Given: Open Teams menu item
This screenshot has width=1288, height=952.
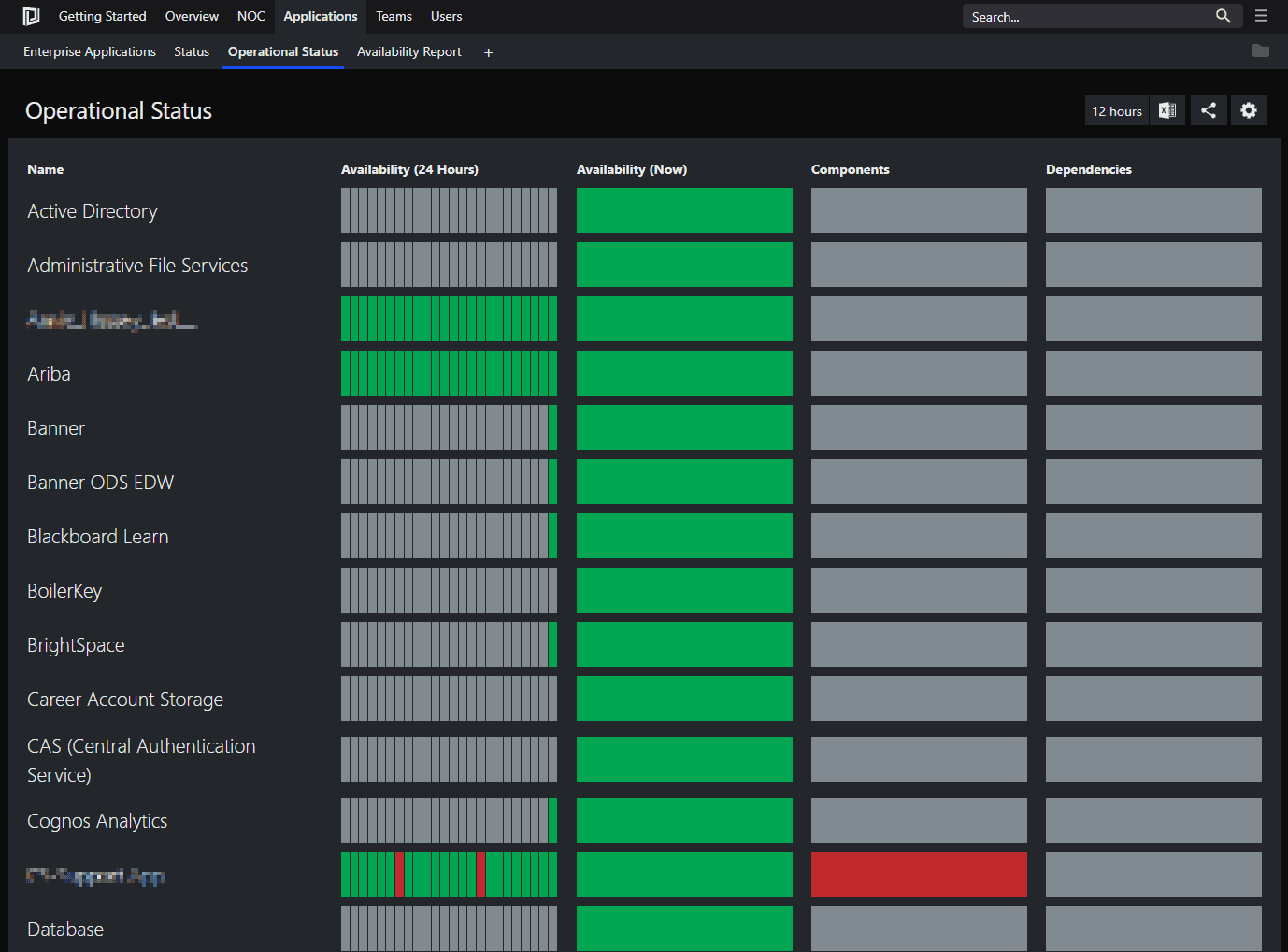Looking at the screenshot, I should (x=394, y=16).
